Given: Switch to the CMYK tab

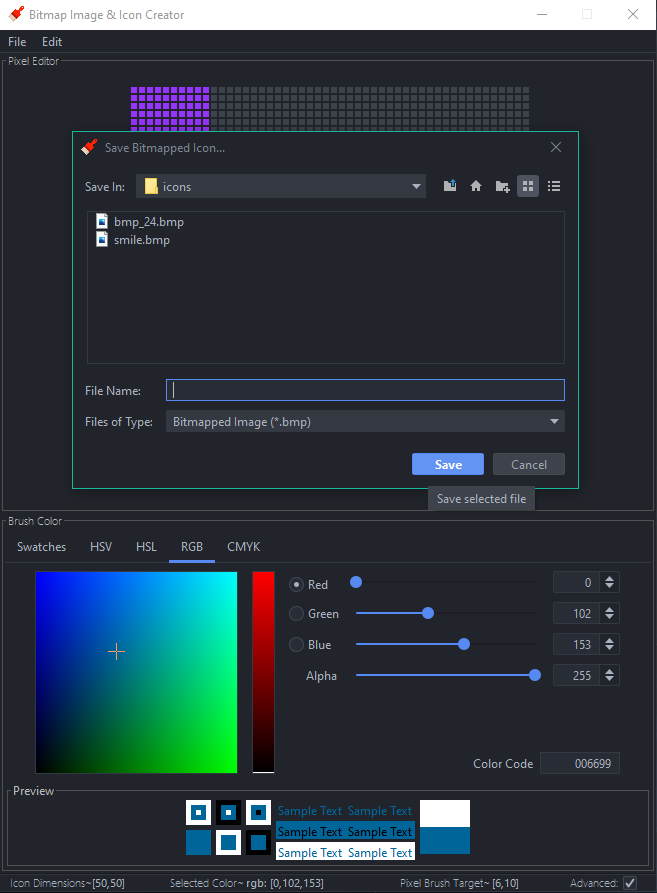Looking at the screenshot, I should 243,547.
